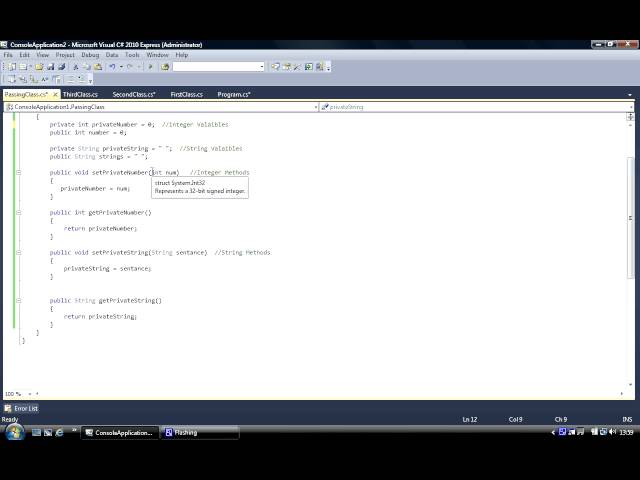The image size is (640, 480).
Task: Open the Error List panel
Action: click(21, 408)
